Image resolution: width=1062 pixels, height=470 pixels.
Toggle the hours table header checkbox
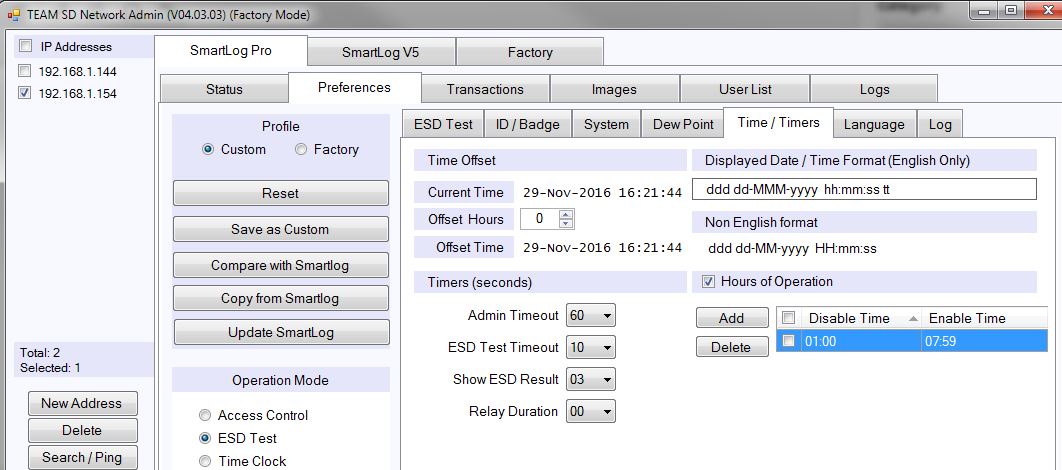[x=788, y=318]
